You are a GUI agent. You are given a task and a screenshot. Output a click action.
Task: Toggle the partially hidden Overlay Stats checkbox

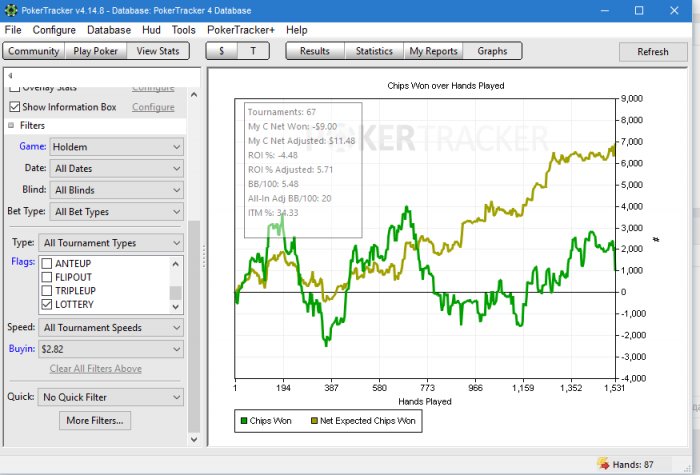(15, 89)
